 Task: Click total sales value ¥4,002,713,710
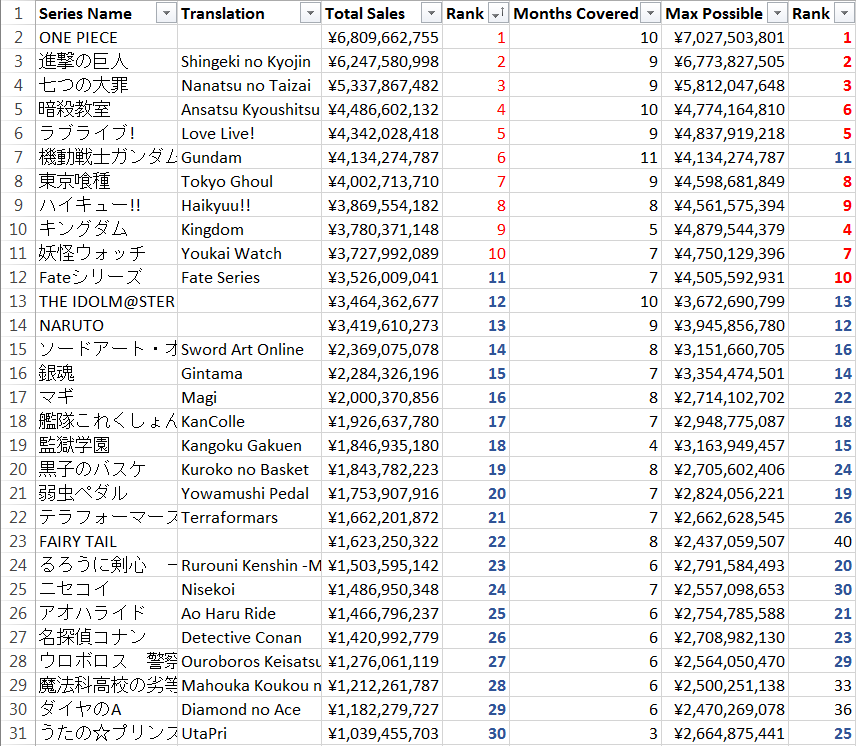click(x=382, y=182)
